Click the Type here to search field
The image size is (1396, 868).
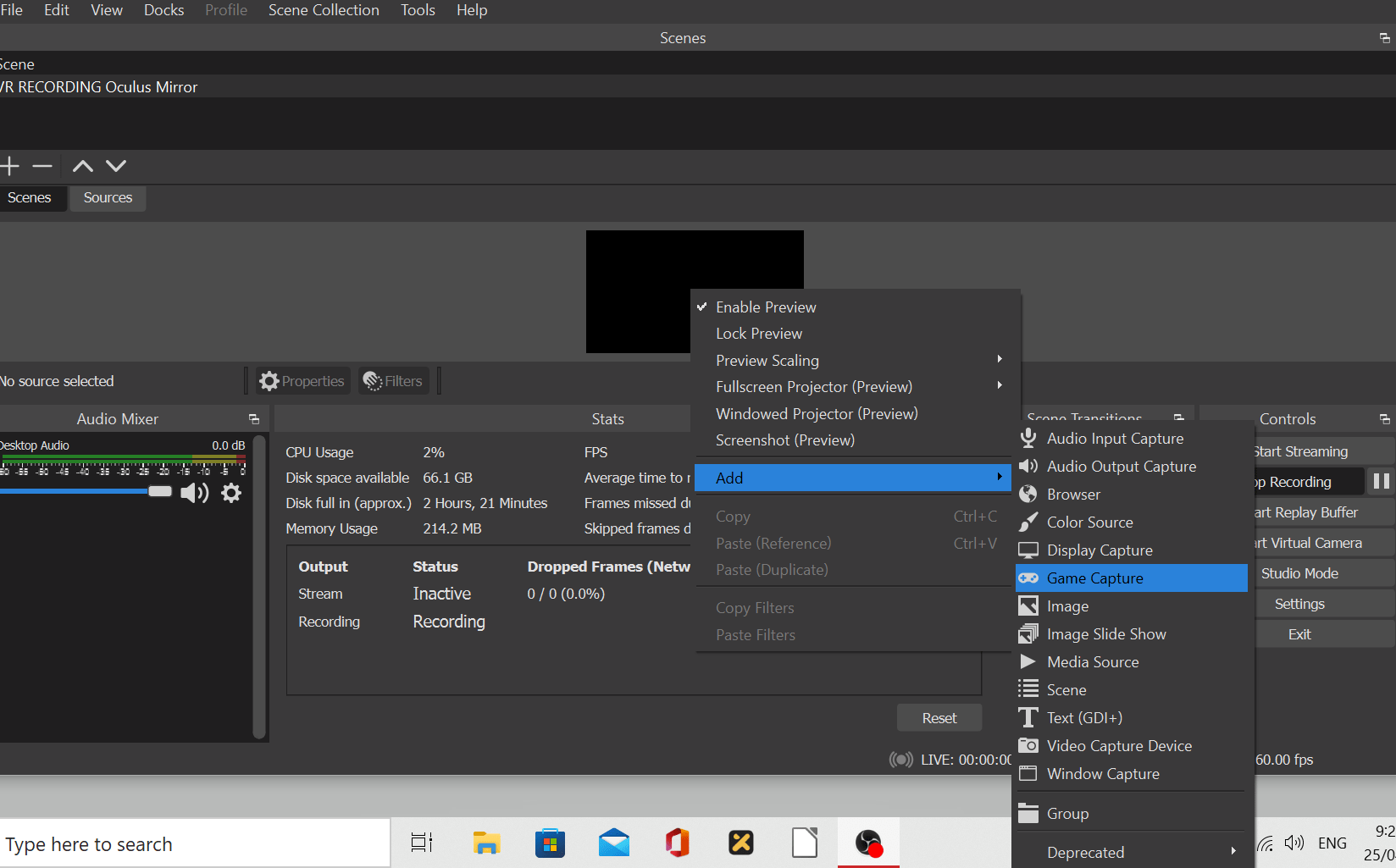tap(195, 843)
